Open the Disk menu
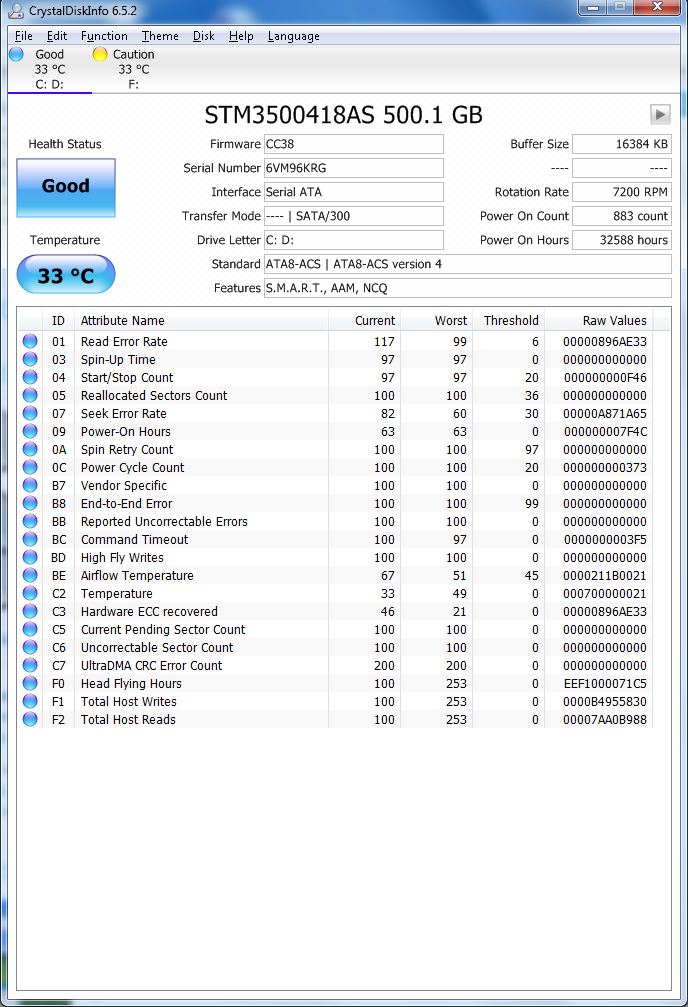Image resolution: width=688 pixels, height=1007 pixels. pos(204,36)
